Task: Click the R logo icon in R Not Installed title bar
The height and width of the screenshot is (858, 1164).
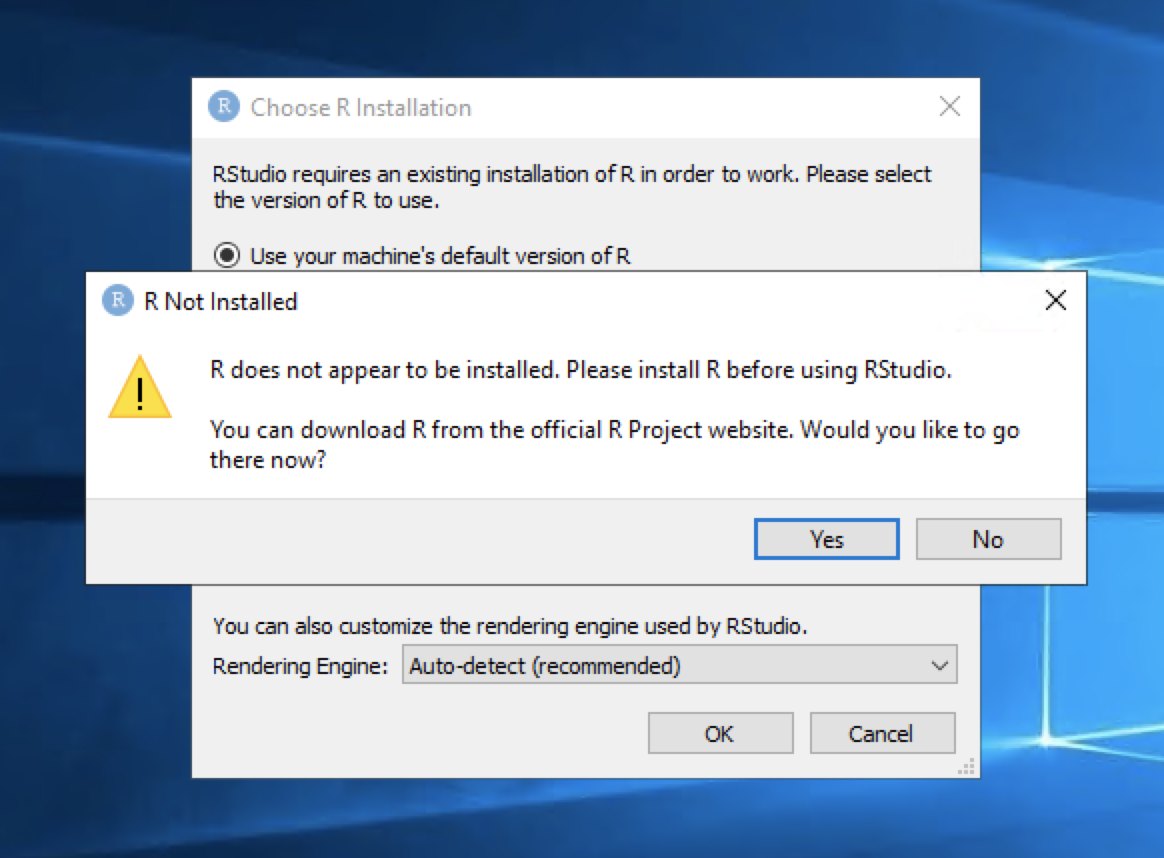Action: (x=117, y=301)
